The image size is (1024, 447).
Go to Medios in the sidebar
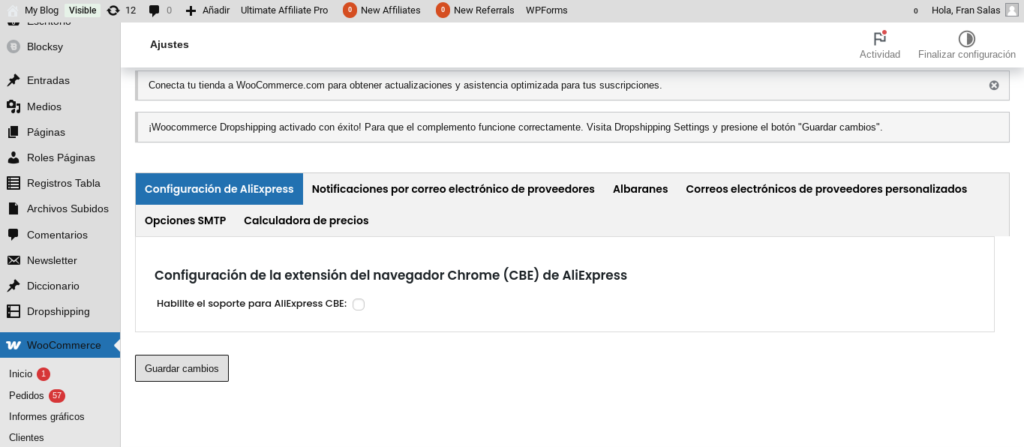pyautogui.click(x=44, y=107)
